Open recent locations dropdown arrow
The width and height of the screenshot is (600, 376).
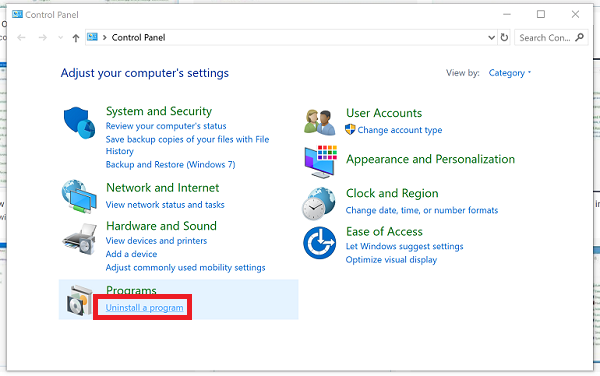(x=60, y=38)
